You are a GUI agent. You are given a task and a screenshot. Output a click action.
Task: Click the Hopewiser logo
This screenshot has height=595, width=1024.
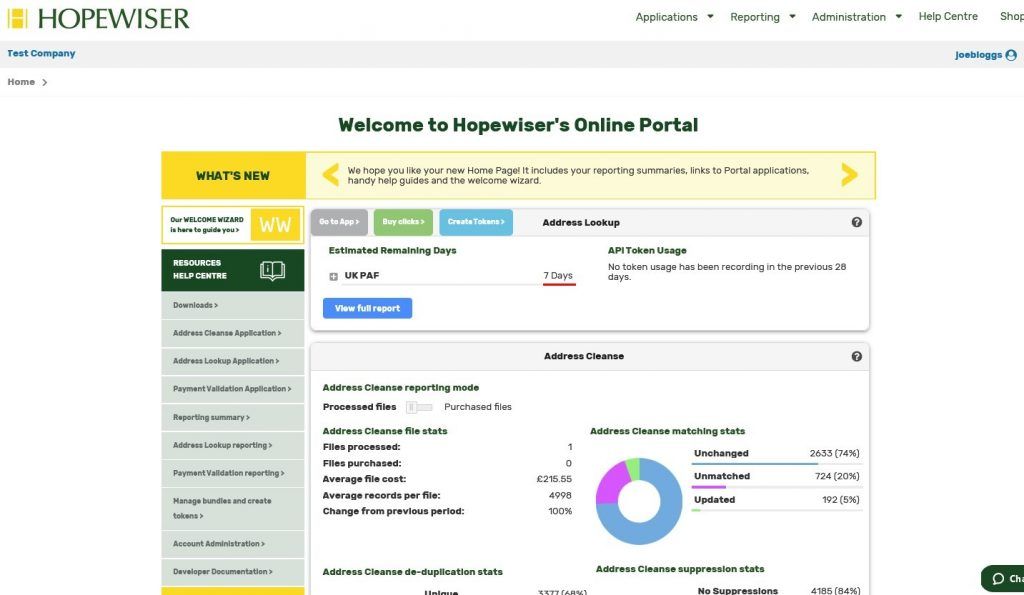tap(98, 18)
